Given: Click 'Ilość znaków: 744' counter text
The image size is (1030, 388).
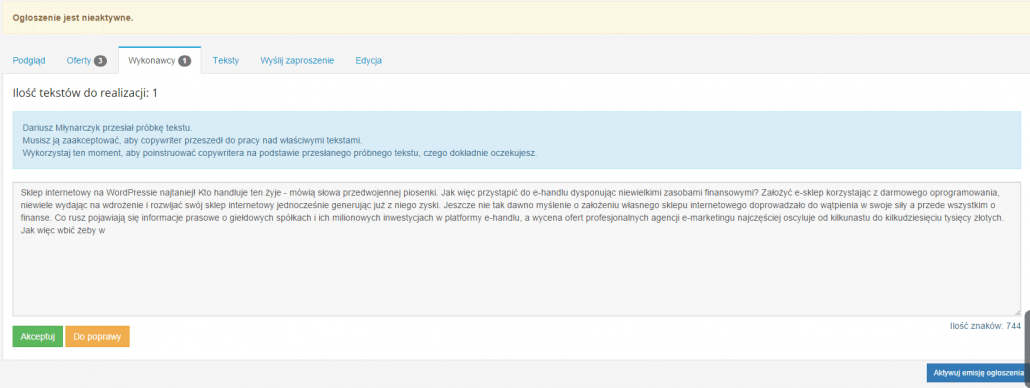Looking at the screenshot, I should click(985, 326).
